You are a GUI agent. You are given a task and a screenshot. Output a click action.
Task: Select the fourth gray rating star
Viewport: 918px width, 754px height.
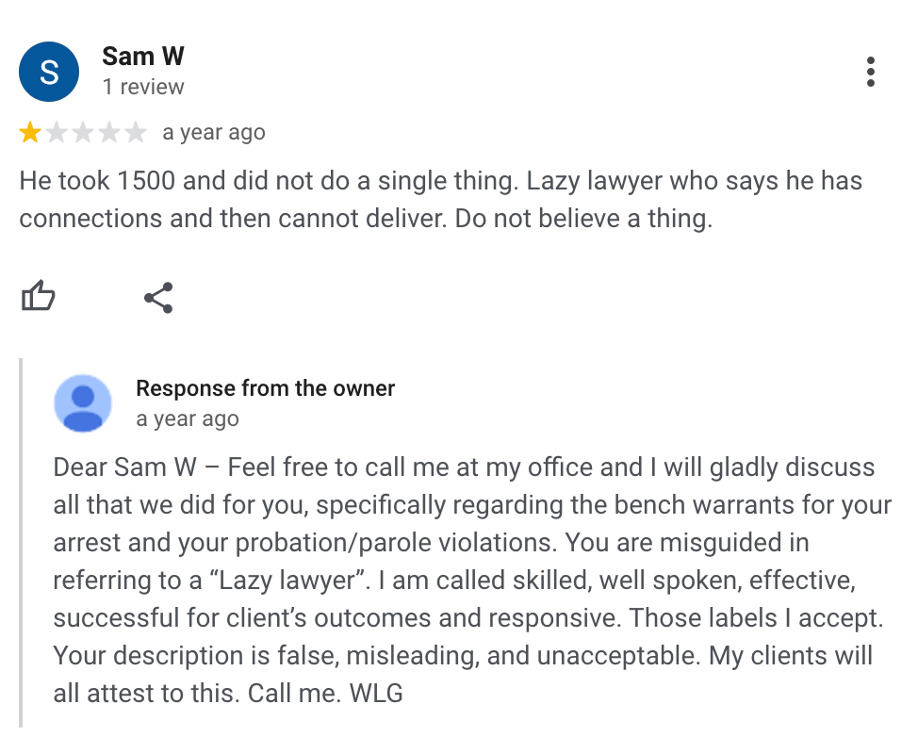[109, 132]
